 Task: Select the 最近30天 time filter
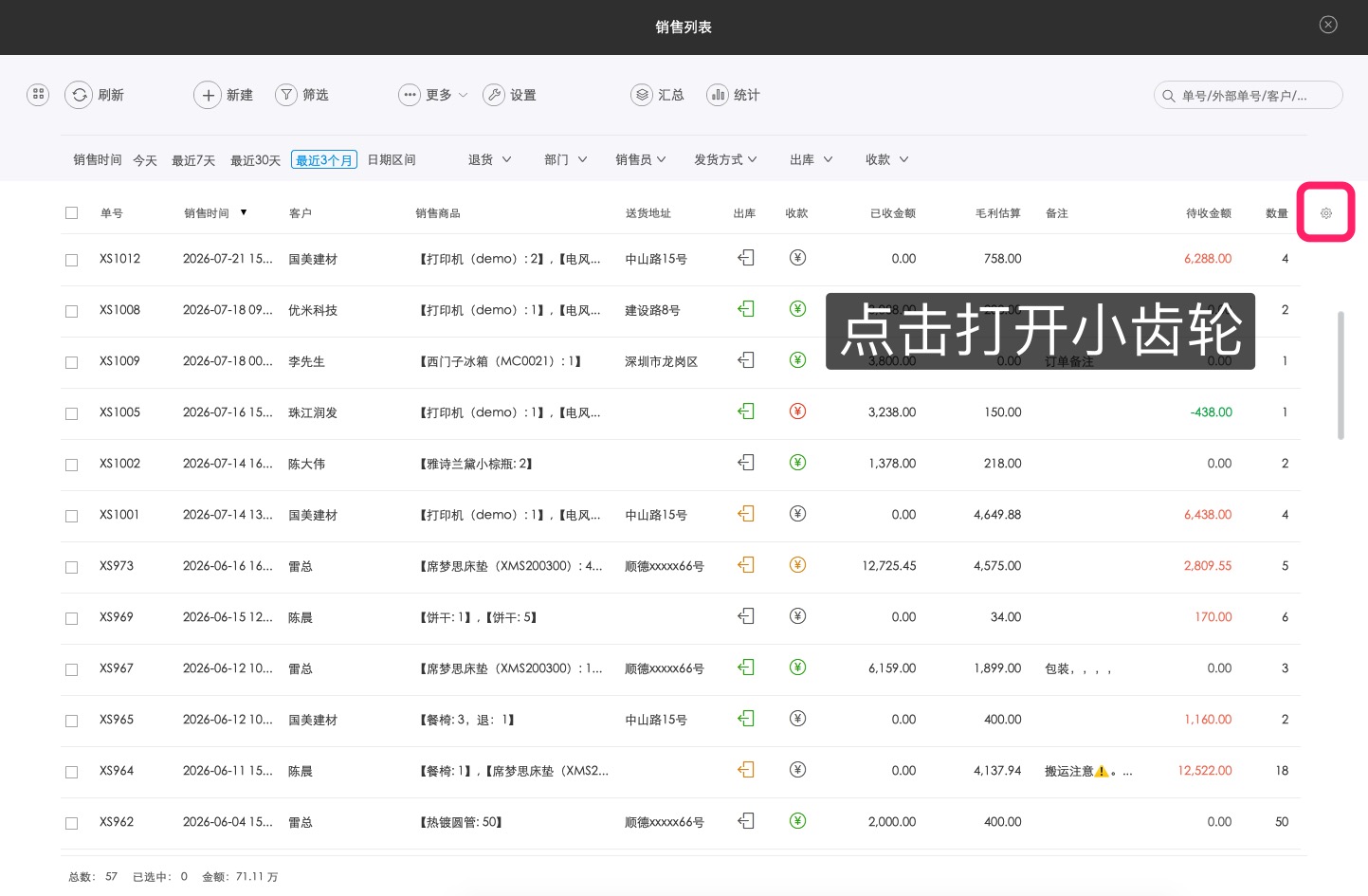[255, 160]
